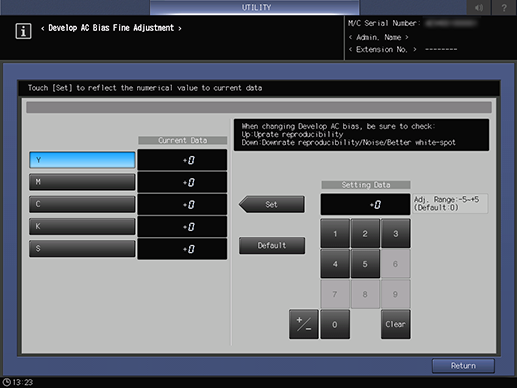Viewport: 517px width, 388px height.
Task: Tap the disabled keypad digit 9
Action: pyautogui.click(x=395, y=294)
